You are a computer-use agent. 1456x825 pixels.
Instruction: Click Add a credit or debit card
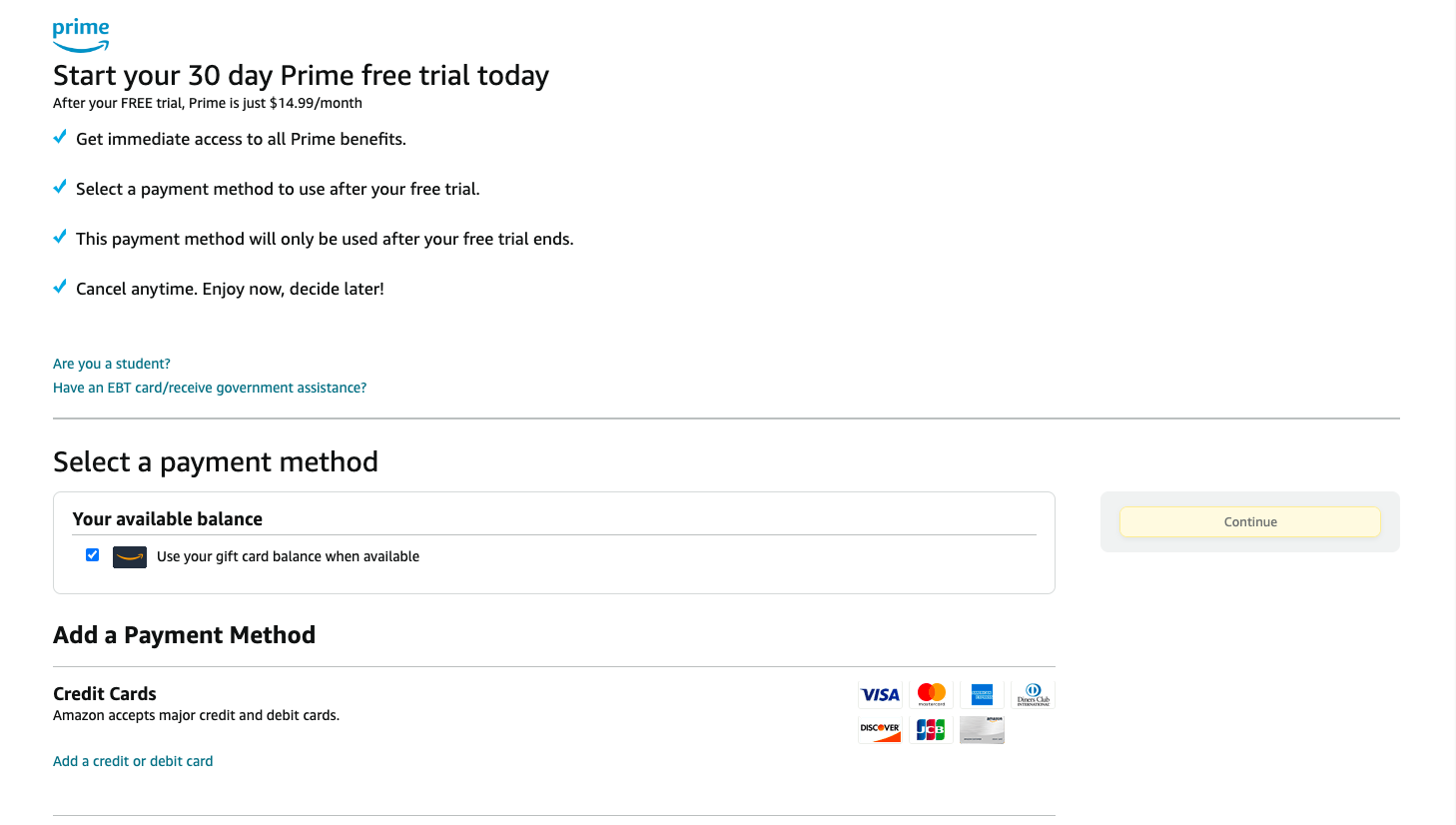click(x=133, y=760)
